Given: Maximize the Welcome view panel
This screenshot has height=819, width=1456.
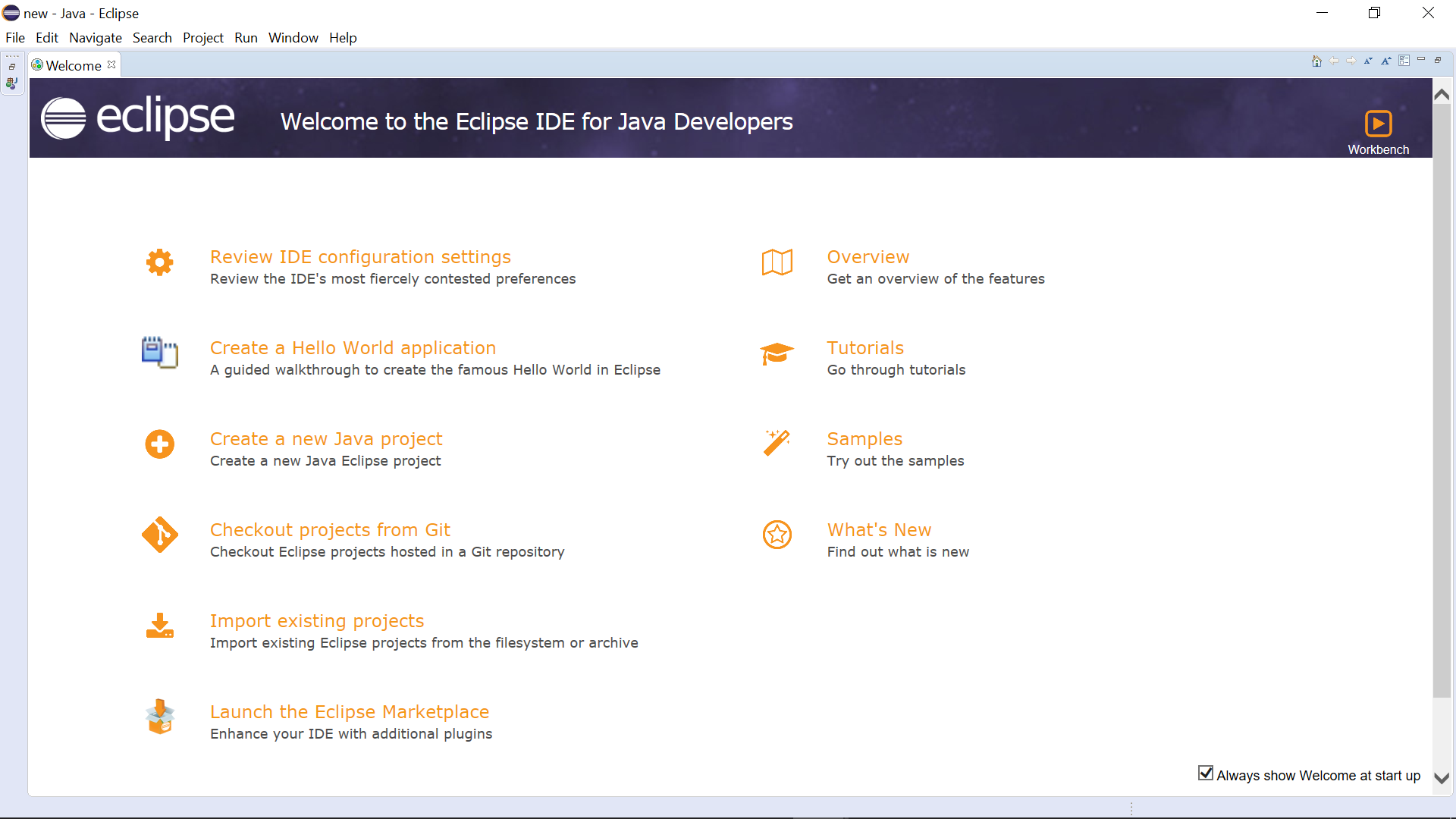Looking at the screenshot, I should (1438, 60).
